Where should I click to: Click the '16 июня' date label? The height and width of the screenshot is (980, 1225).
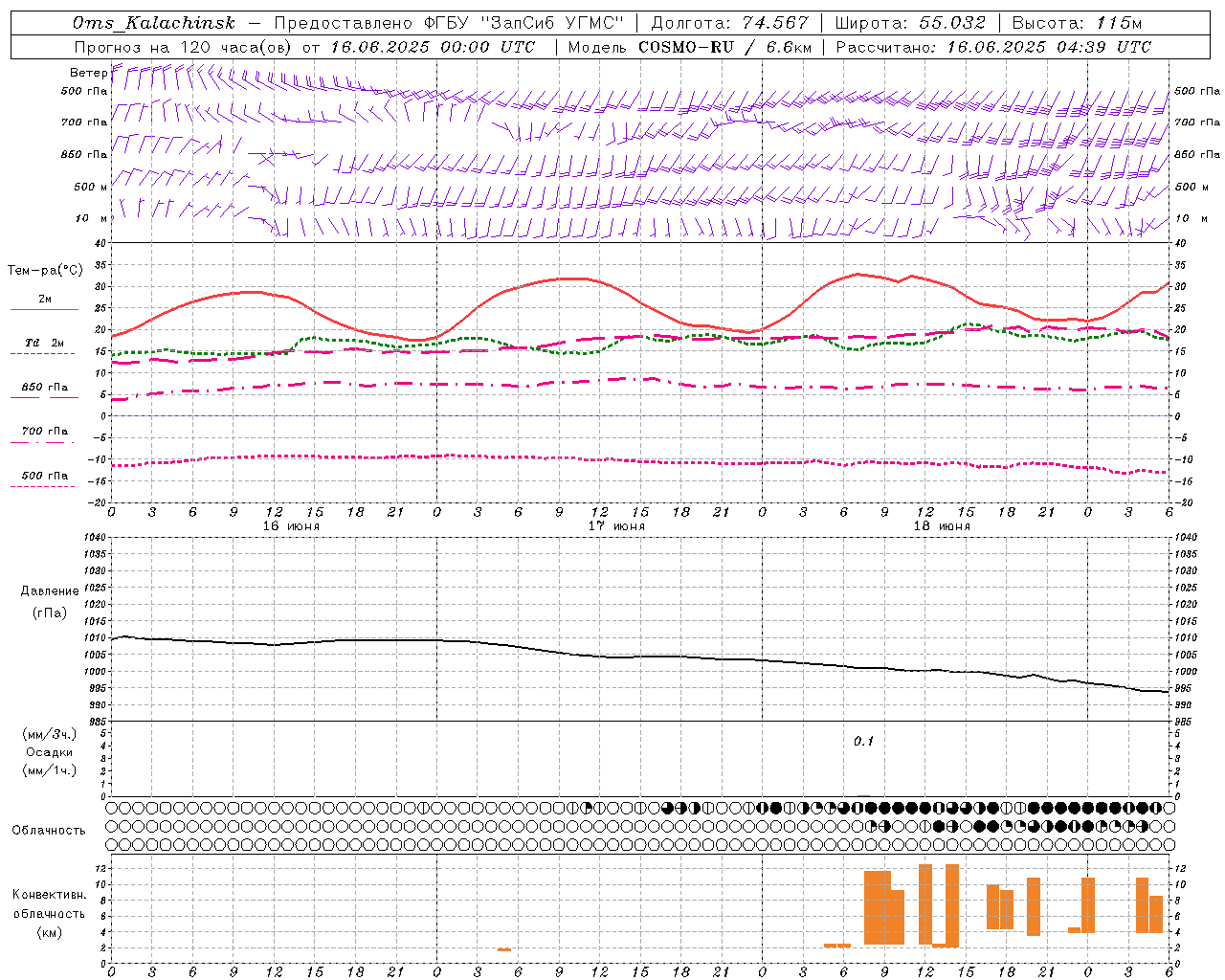(x=291, y=526)
